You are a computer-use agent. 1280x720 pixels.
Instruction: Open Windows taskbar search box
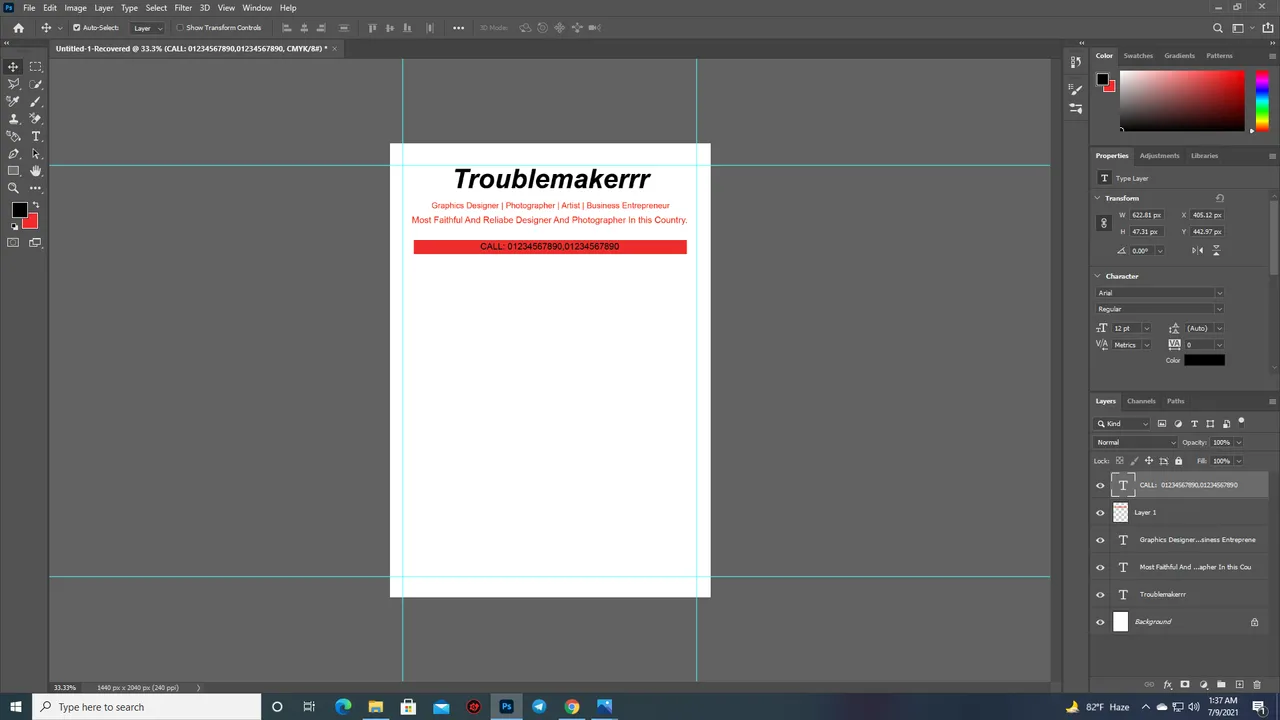[x=147, y=707]
